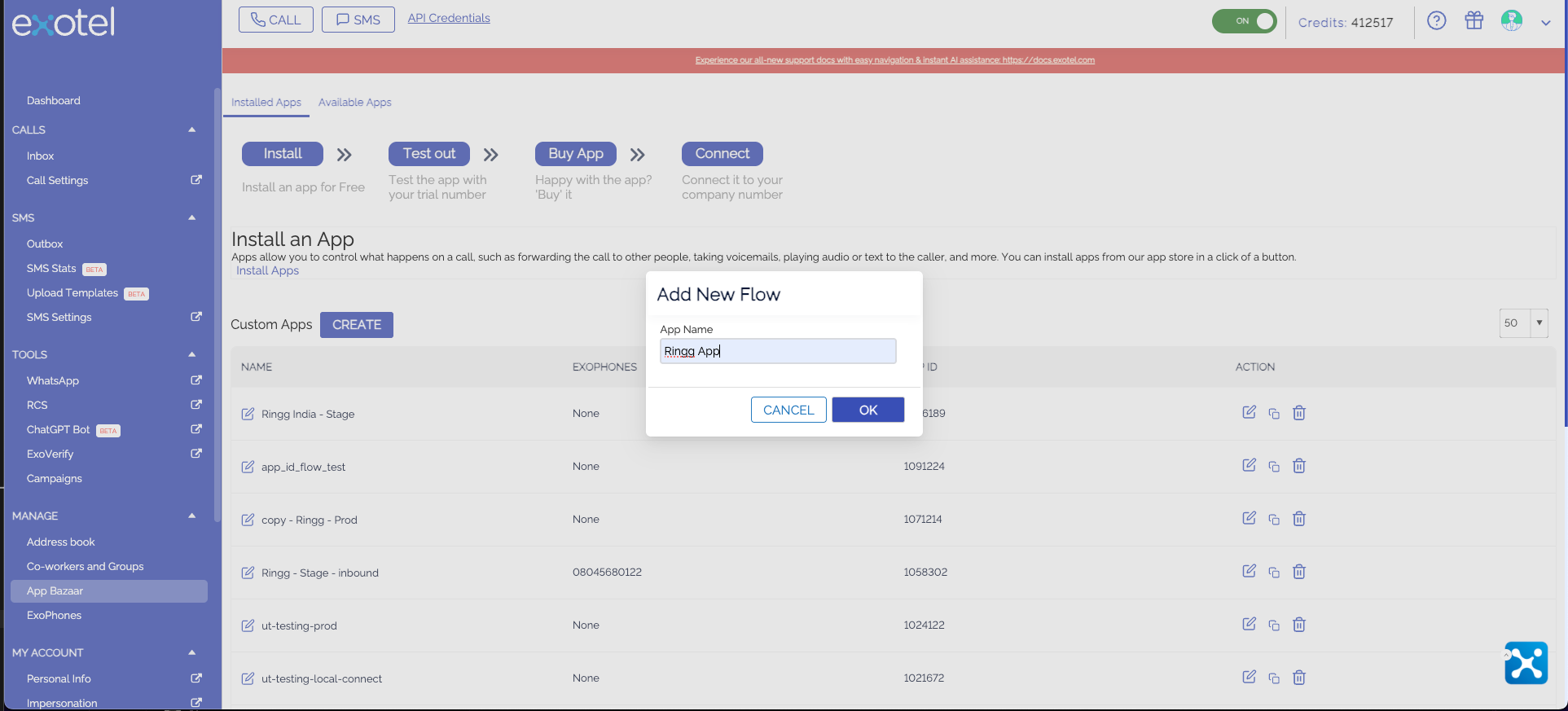The width and height of the screenshot is (1568, 711).
Task: Delete the Ringg - Stage - inbound app
Action: click(x=1299, y=572)
